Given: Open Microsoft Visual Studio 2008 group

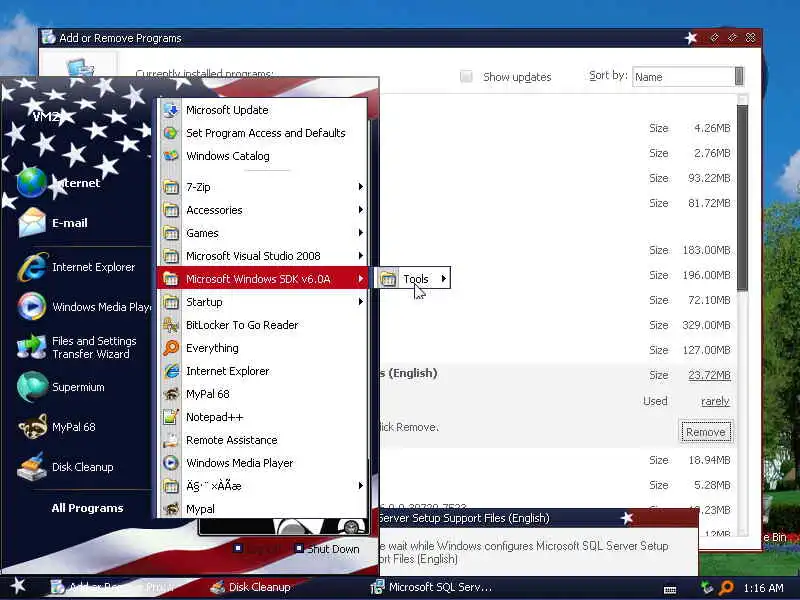Looking at the screenshot, I should 262,256.
